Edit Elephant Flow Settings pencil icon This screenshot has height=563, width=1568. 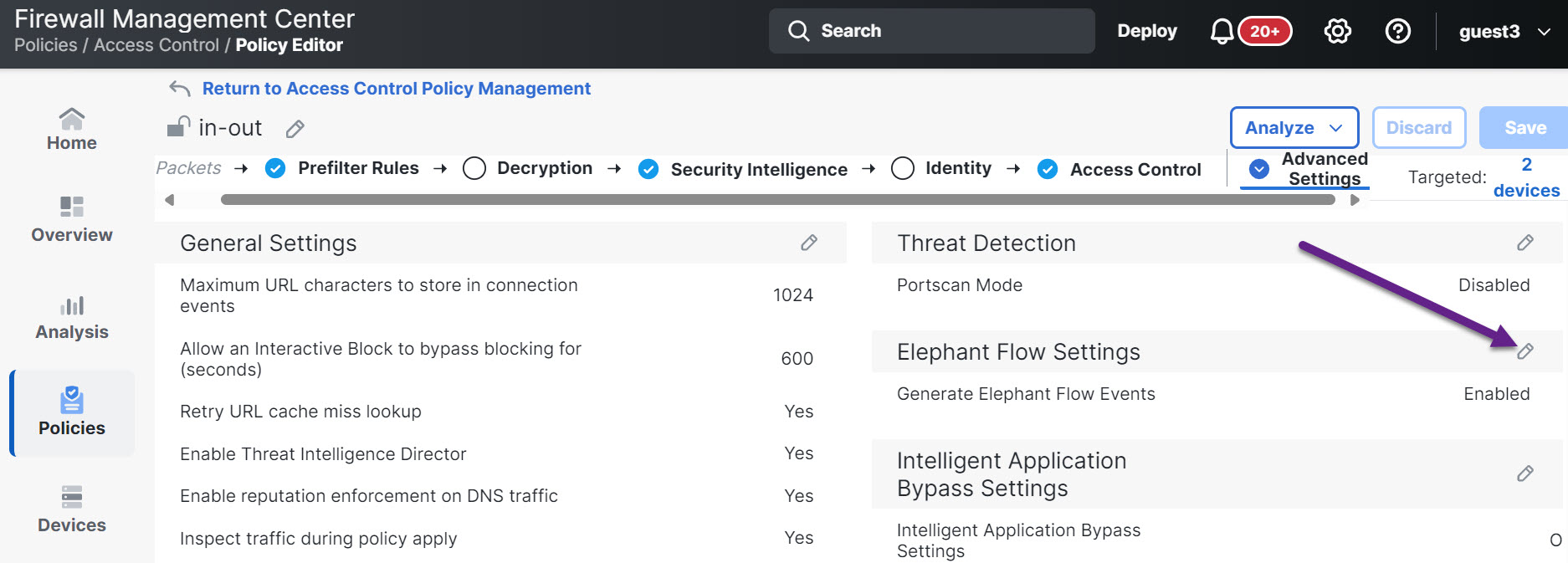[x=1524, y=351]
